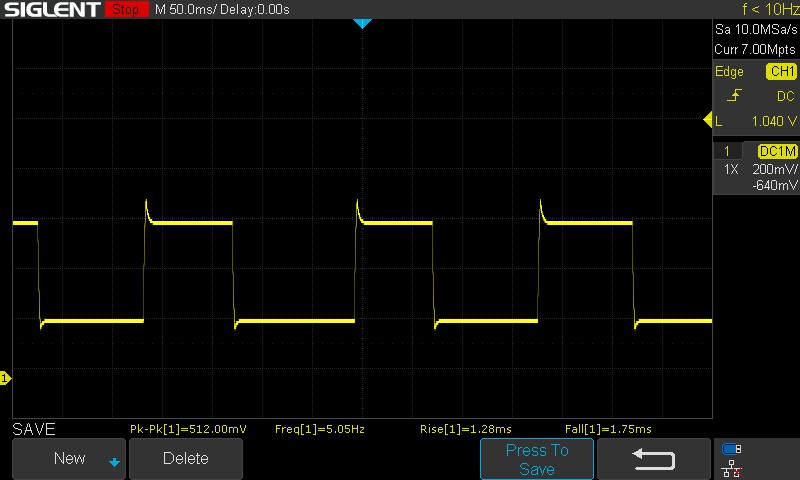Click the Pk-Pk[1]=512.00mV measurement
The height and width of the screenshot is (480, 800).
click(x=188, y=429)
